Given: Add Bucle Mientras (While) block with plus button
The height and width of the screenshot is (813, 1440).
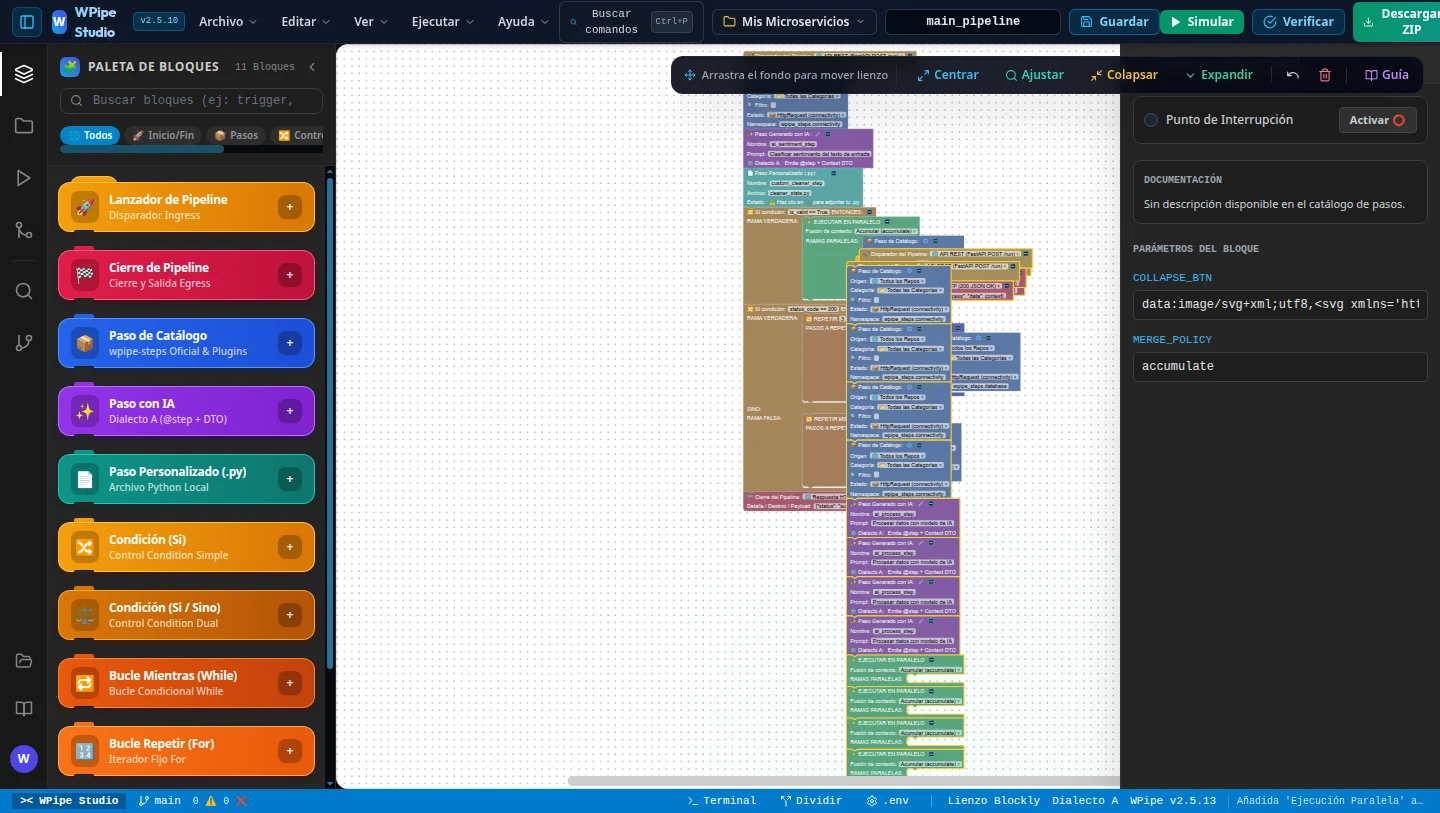Looking at the screenshot, I should point(290,683).
